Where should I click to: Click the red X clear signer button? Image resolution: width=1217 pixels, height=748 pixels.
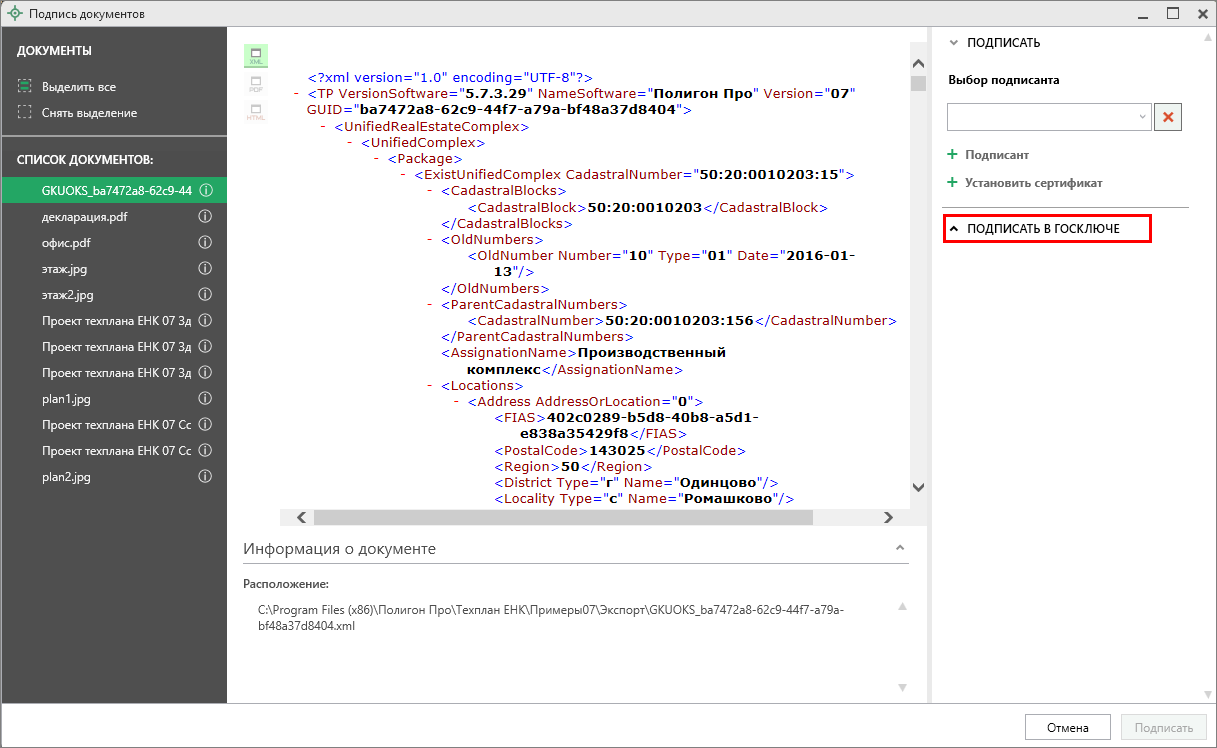tap(1168, 117)
